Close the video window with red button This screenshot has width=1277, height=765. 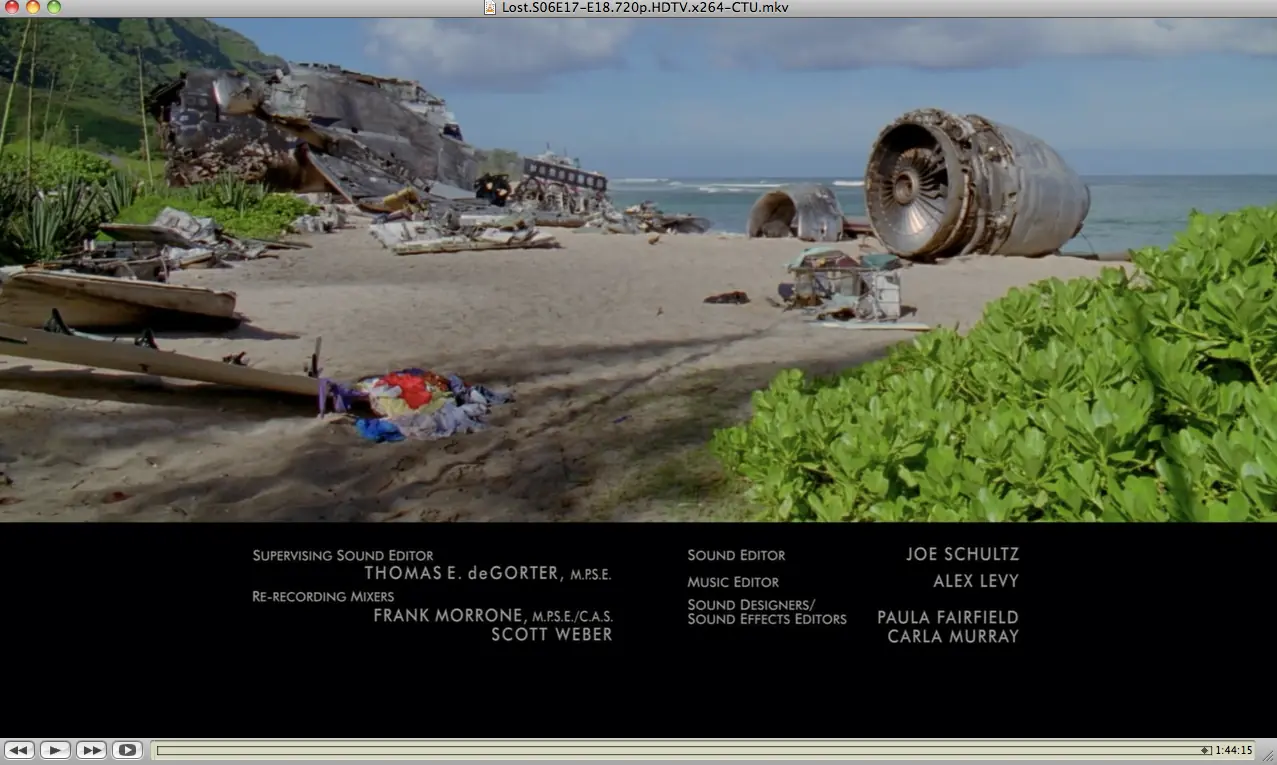11,7
